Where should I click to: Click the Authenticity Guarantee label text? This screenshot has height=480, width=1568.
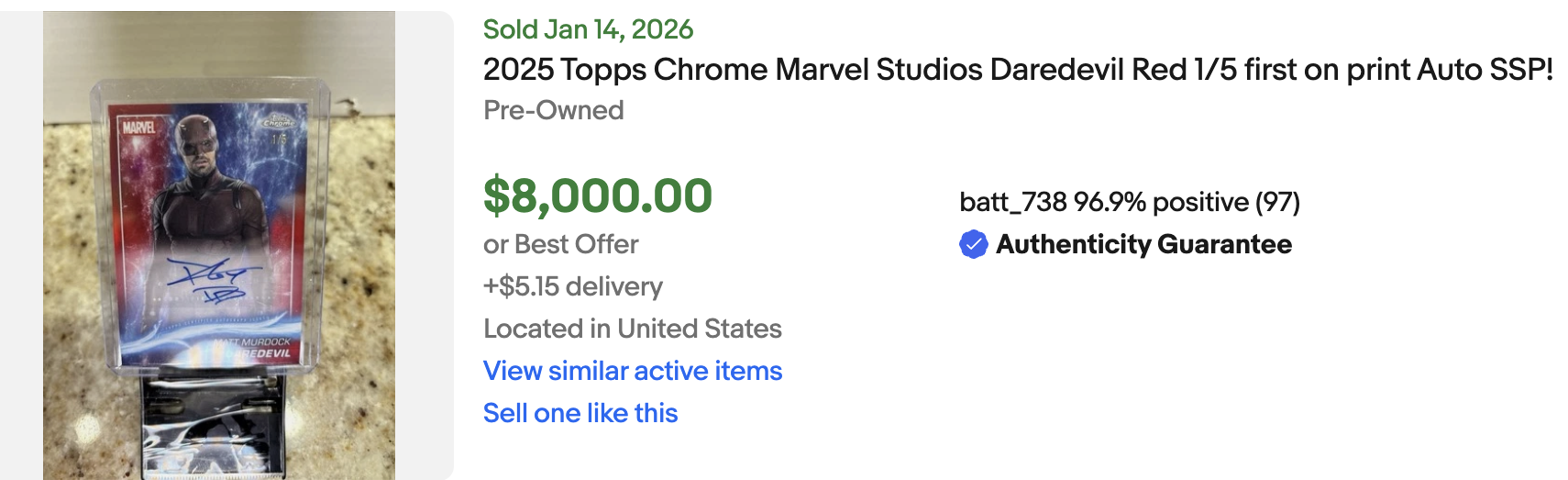1143,244
